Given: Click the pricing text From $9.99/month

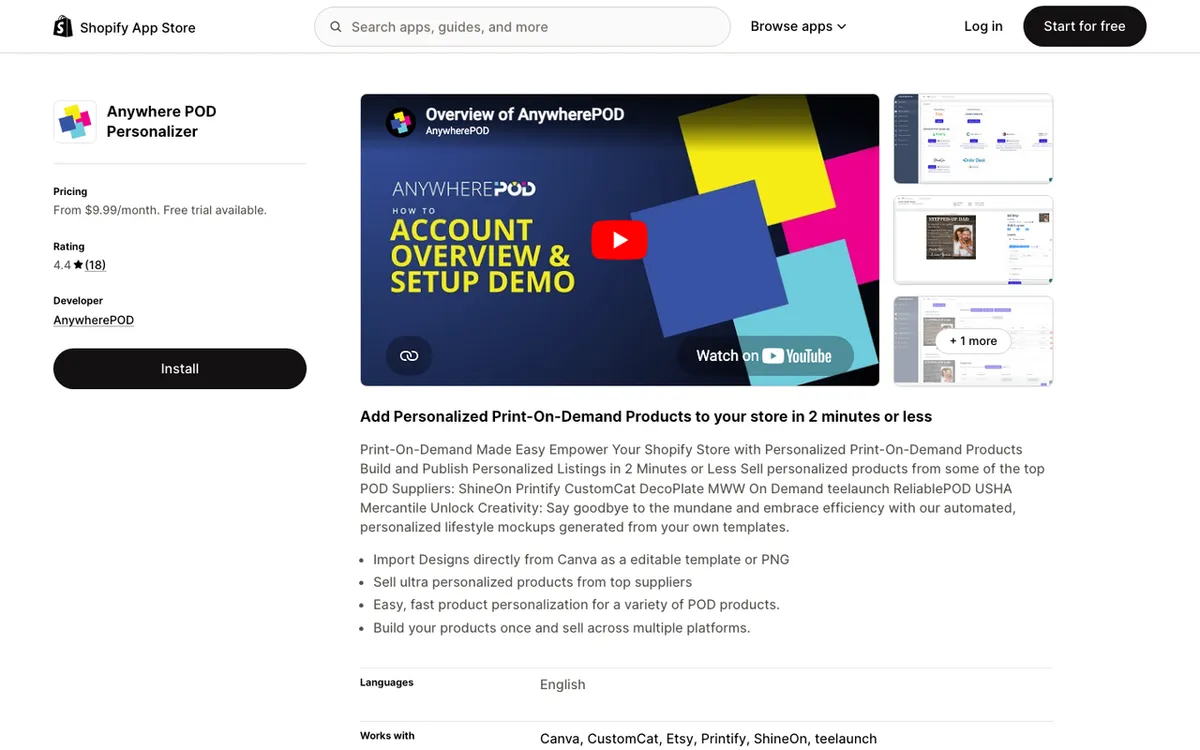Looking at the screenshot, I should point(160,210).
